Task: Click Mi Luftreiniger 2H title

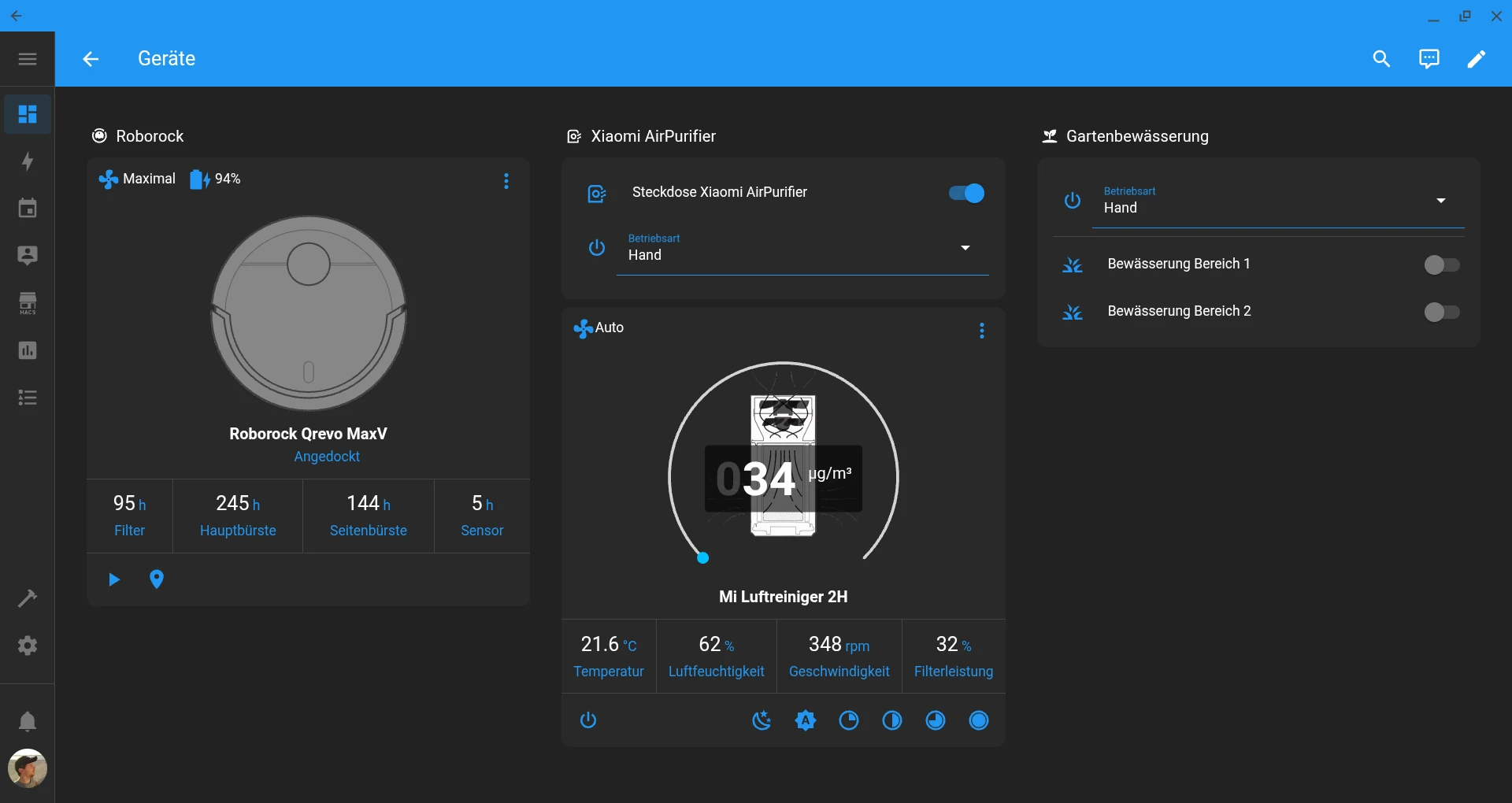Action: (784, 597)
